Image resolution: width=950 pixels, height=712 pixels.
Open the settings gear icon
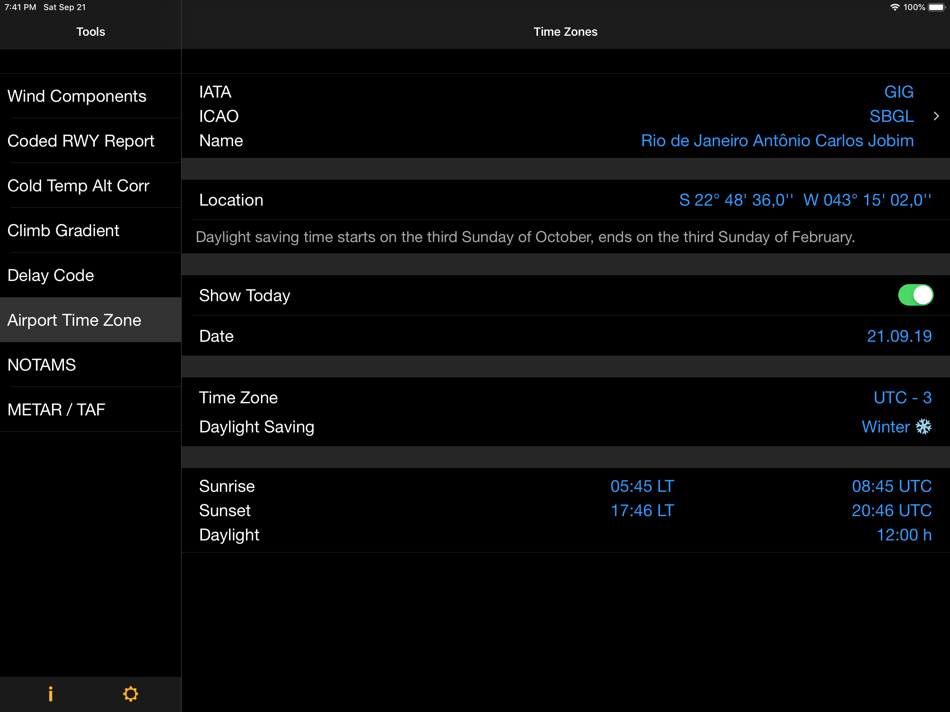(x=130, y=693)
